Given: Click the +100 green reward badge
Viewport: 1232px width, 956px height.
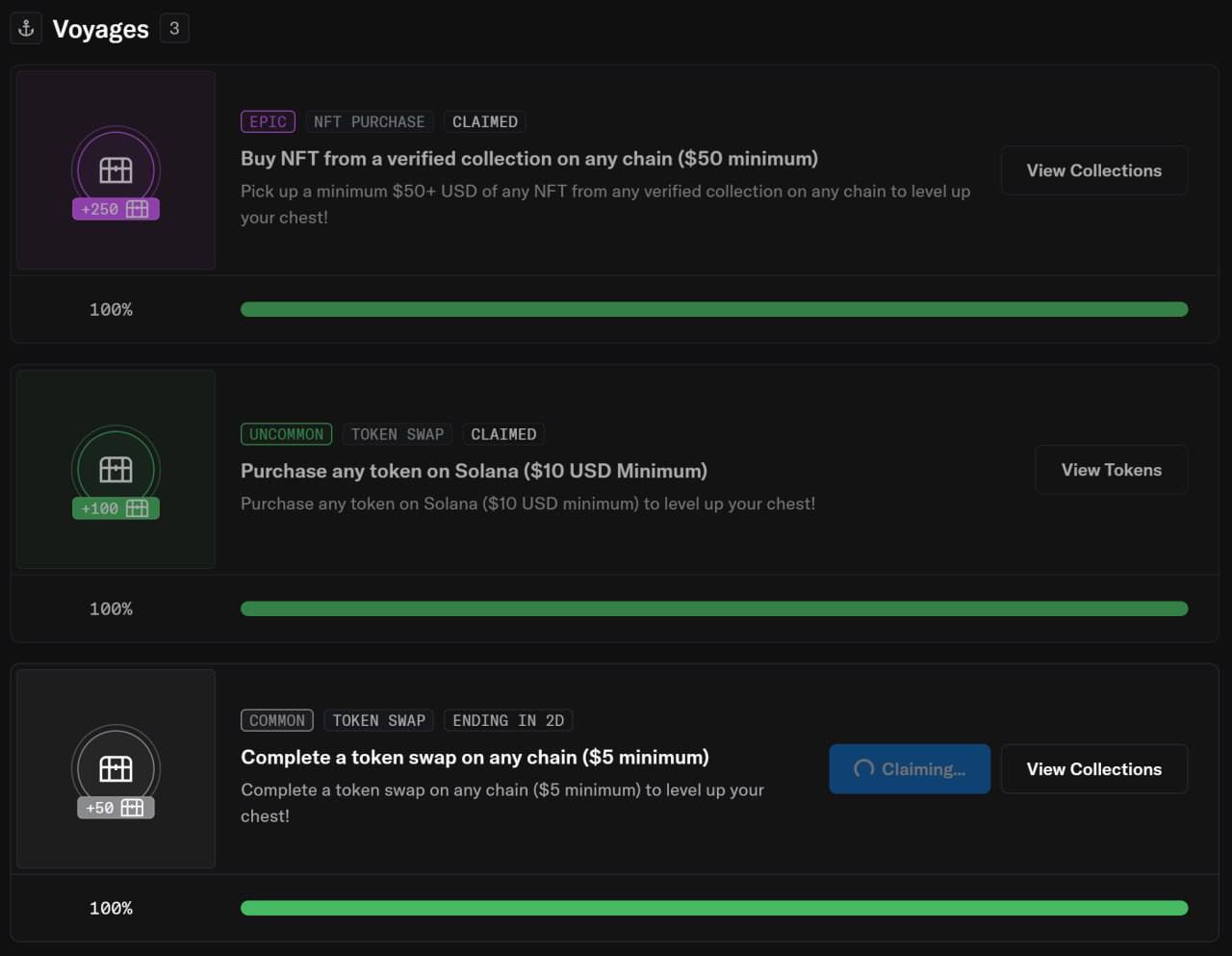Looking at the screenshot, I should tap(115, 508).
